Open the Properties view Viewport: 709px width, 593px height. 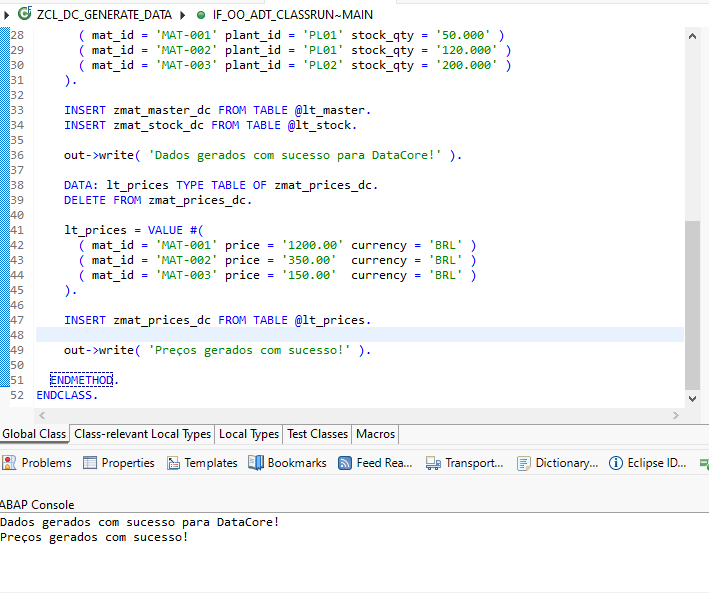click(119, 463)
